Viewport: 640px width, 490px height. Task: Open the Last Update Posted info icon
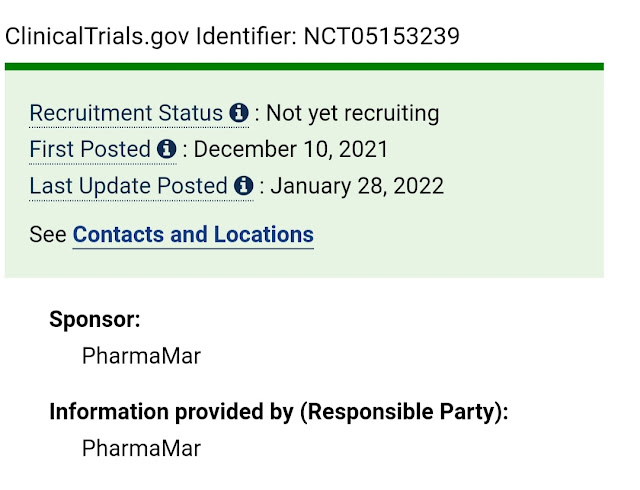tap(243, 186)
